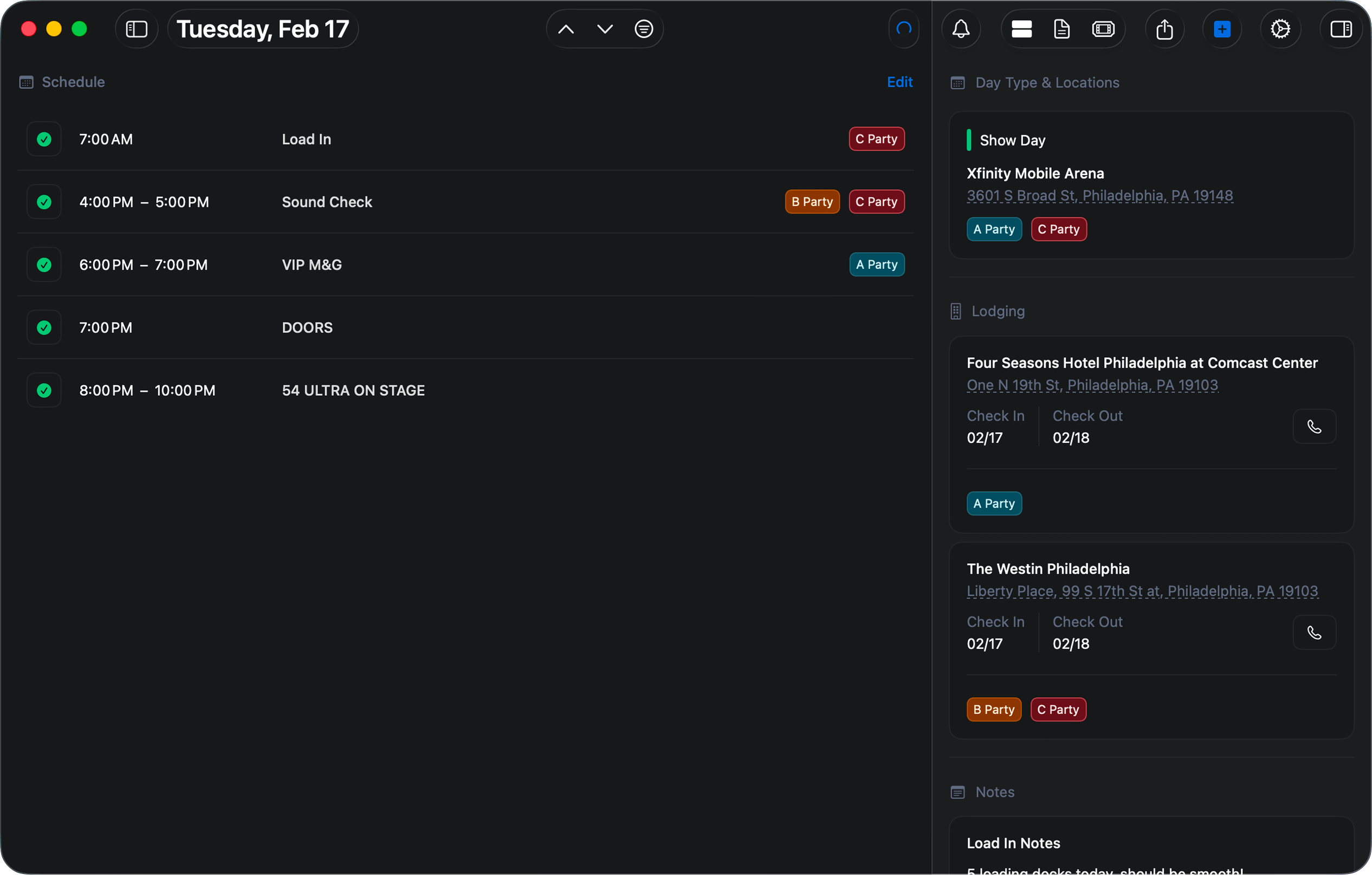Open the filter options icon

click(x=644, y=28)
